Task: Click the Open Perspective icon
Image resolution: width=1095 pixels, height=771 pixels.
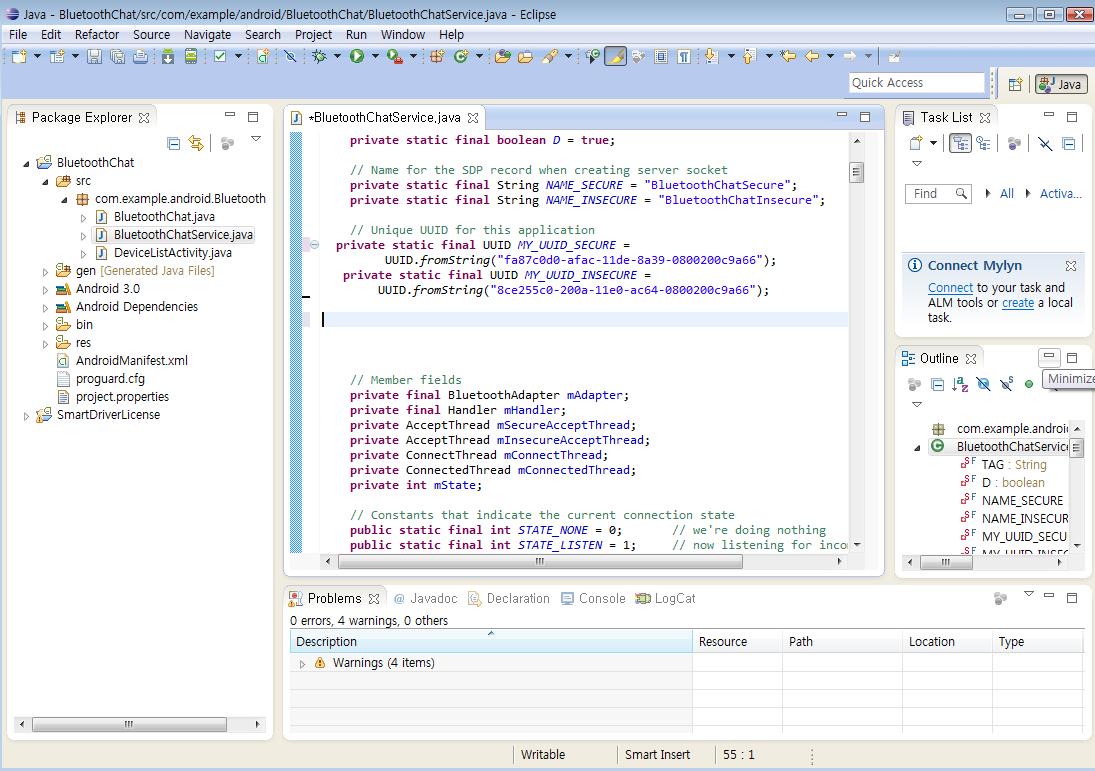Action: click(x=1015, y=85)
